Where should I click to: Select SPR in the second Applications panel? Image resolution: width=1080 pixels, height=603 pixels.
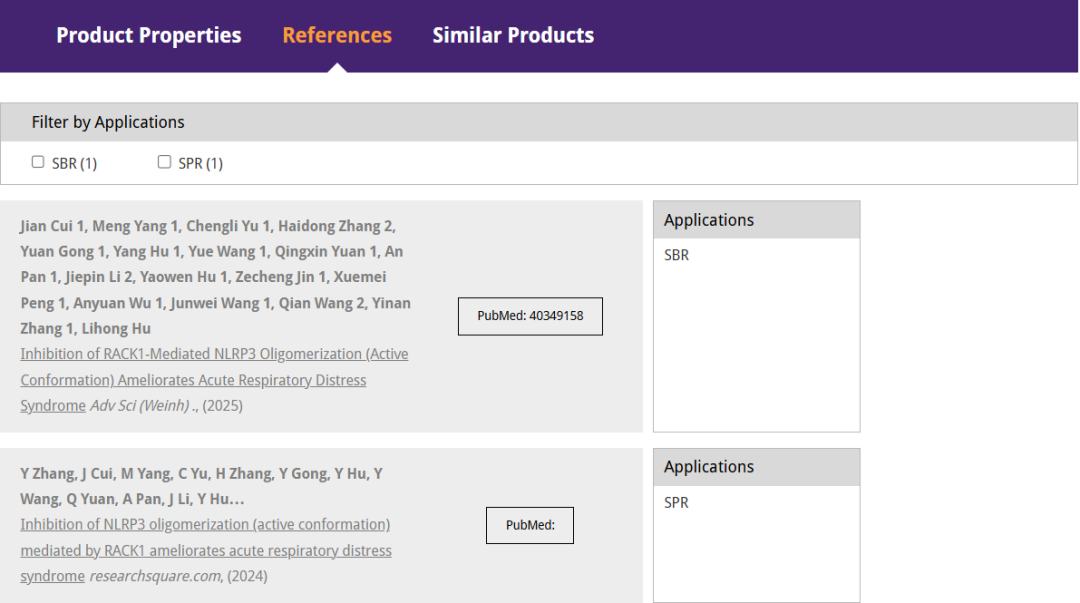point(677,502)
